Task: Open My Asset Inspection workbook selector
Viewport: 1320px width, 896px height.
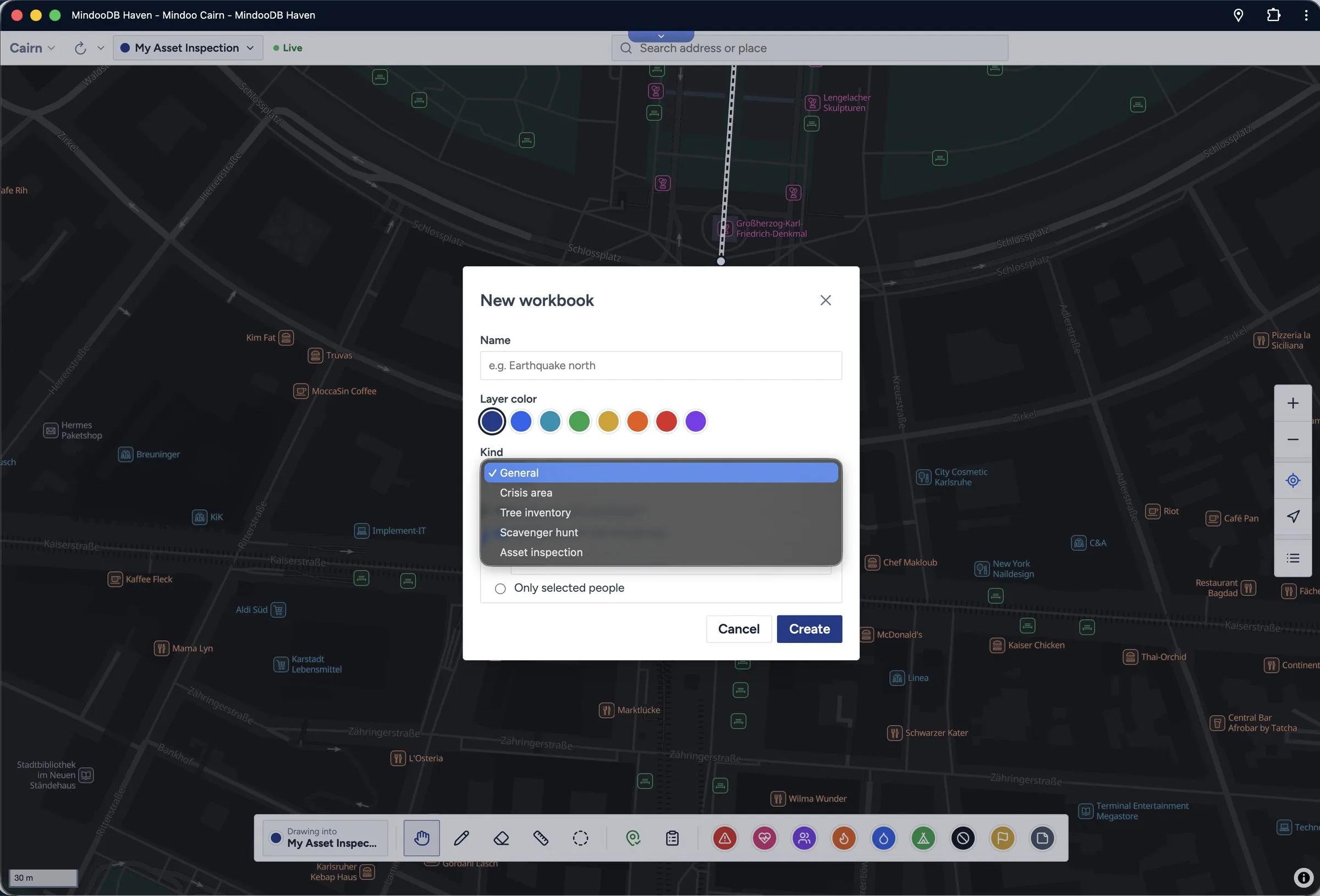Action: pyautogui.click(x=188, y=48)
